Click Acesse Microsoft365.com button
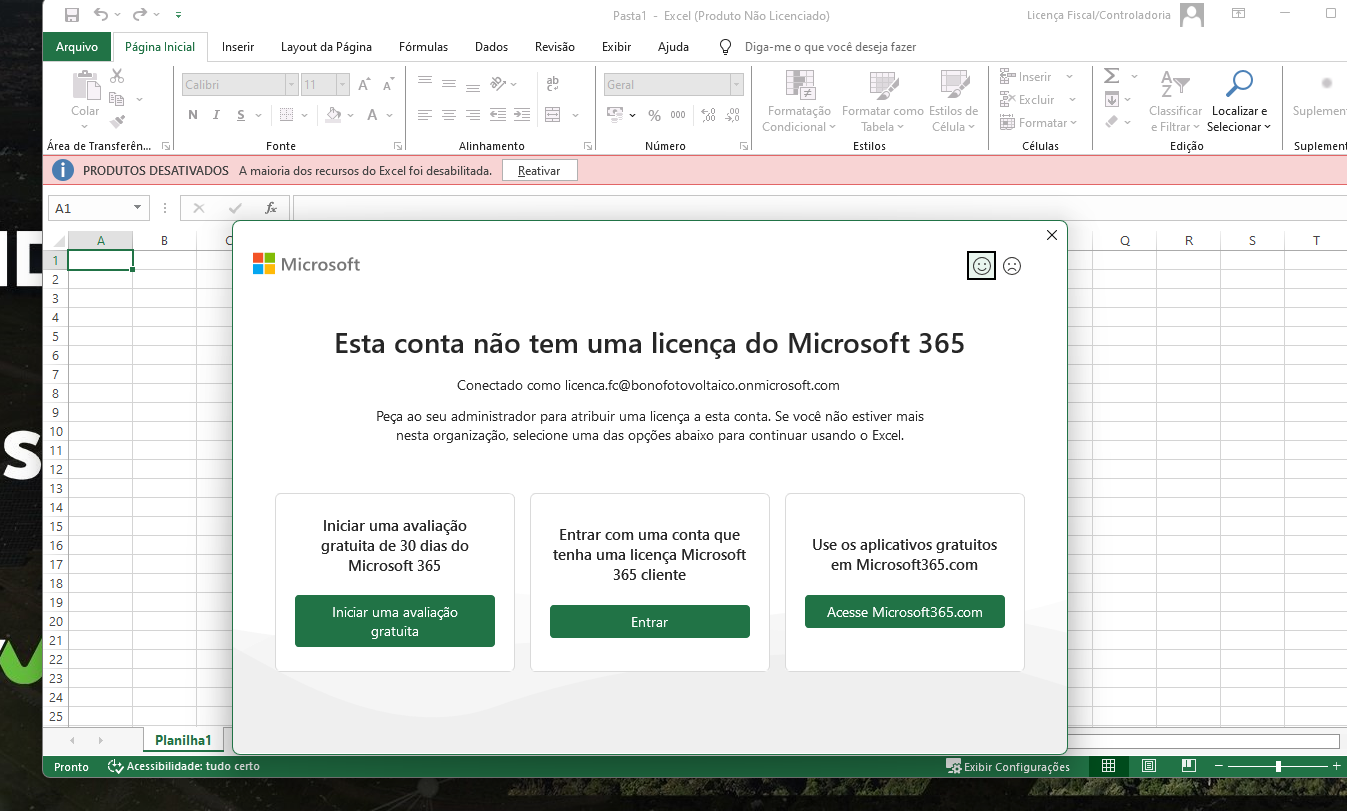Screen dimensions: 1347x811 (x=904, y=612)
